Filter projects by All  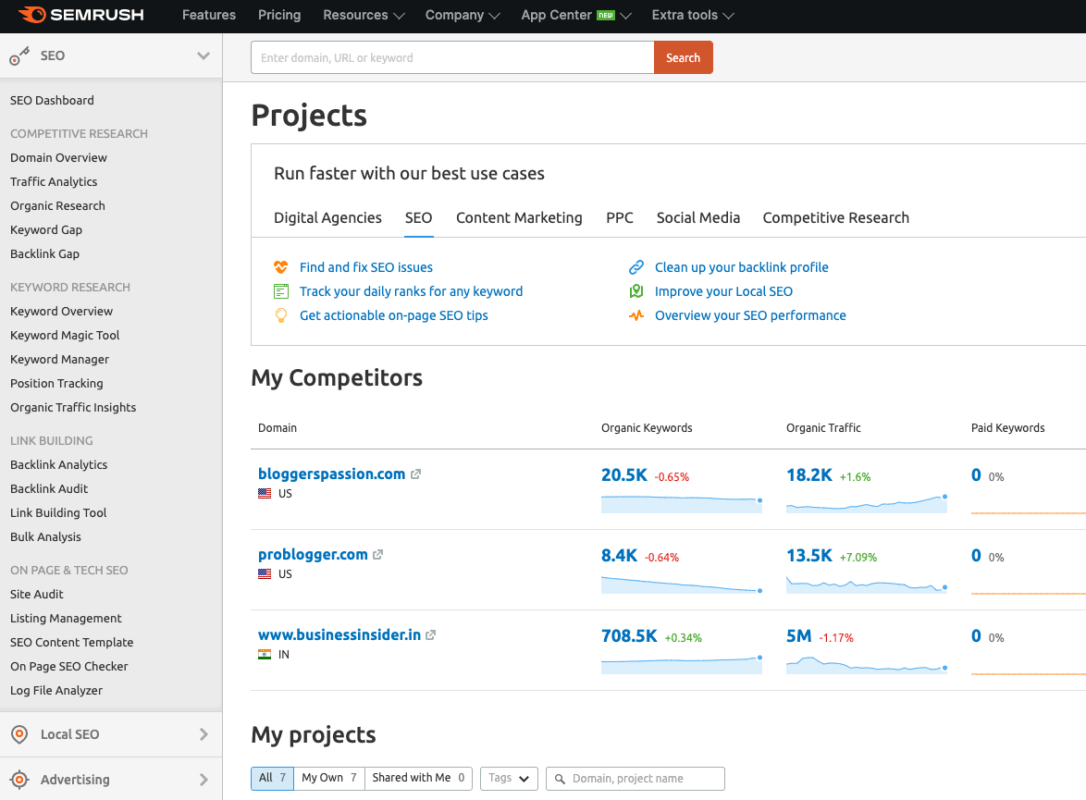(x=272, y=779)
